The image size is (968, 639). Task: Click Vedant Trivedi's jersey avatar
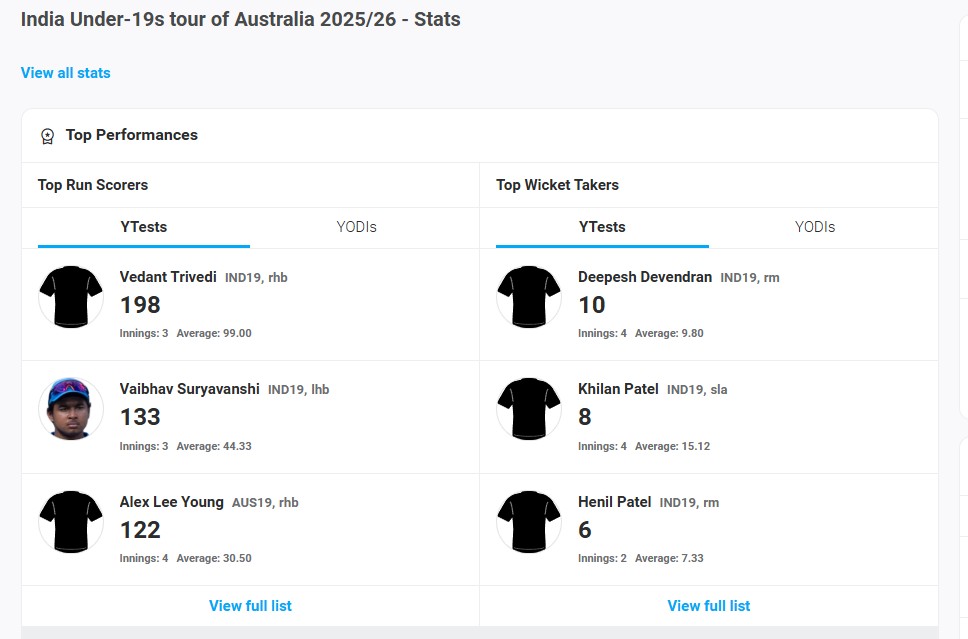pos(71,297)
